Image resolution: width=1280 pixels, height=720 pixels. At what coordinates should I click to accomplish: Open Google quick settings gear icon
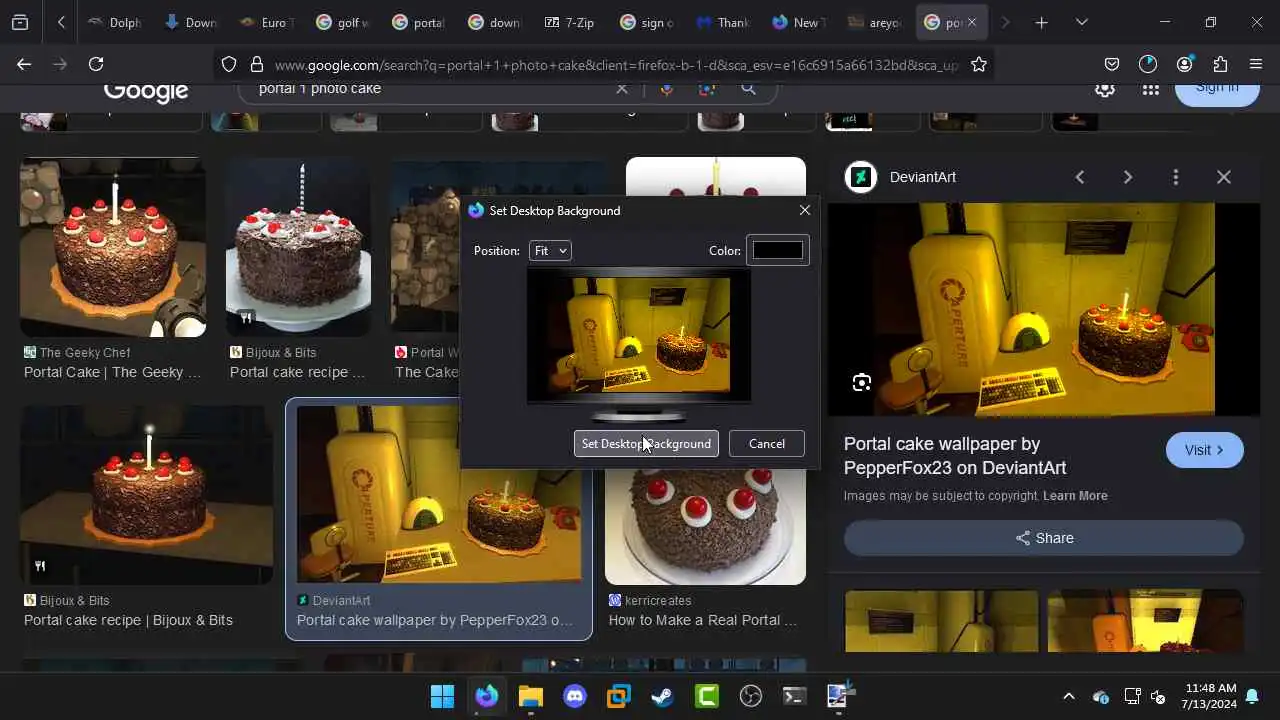click(x=1105, y=89)
